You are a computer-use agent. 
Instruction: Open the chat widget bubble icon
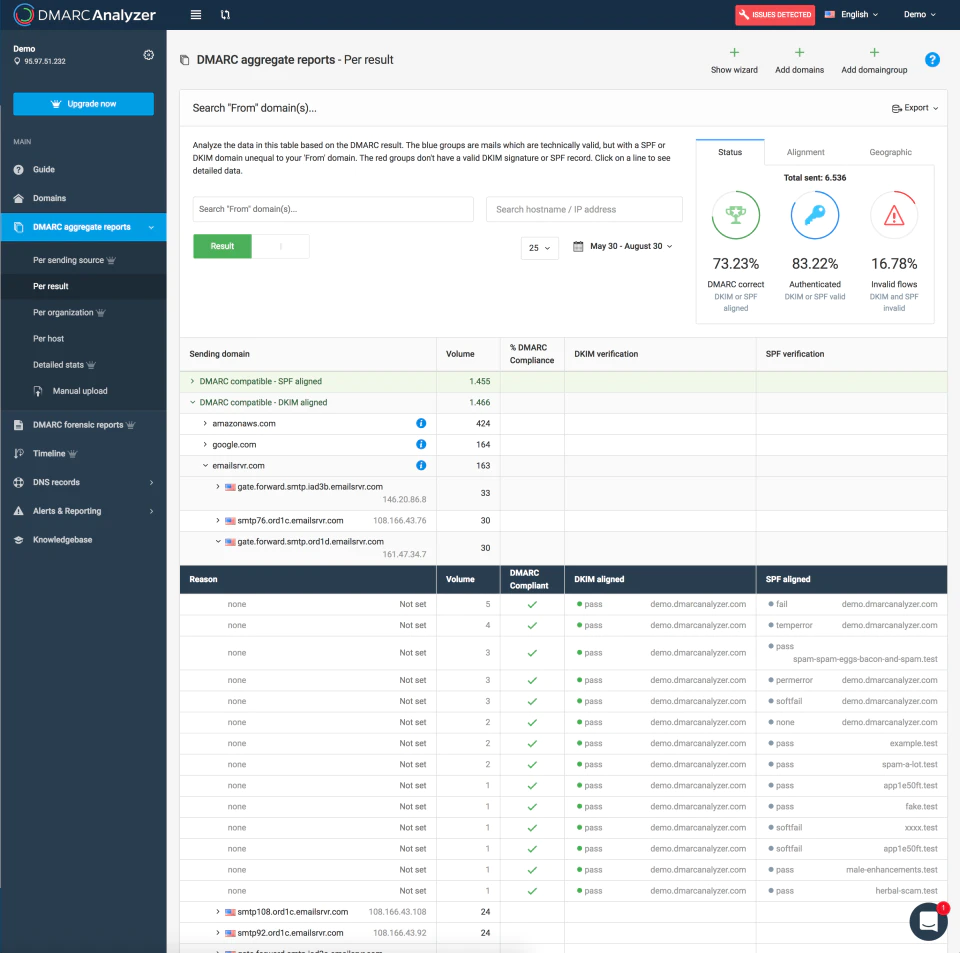(x=928, y=921)
